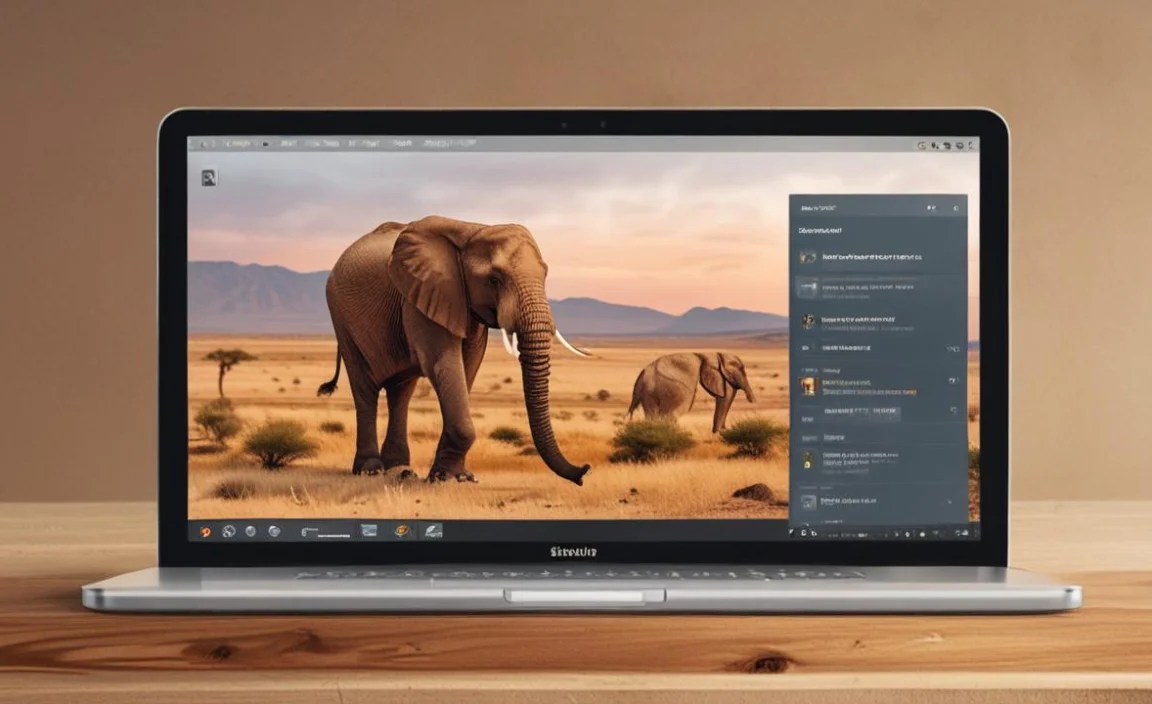Click the feather quill icon in the taskbar

point(433,530)
